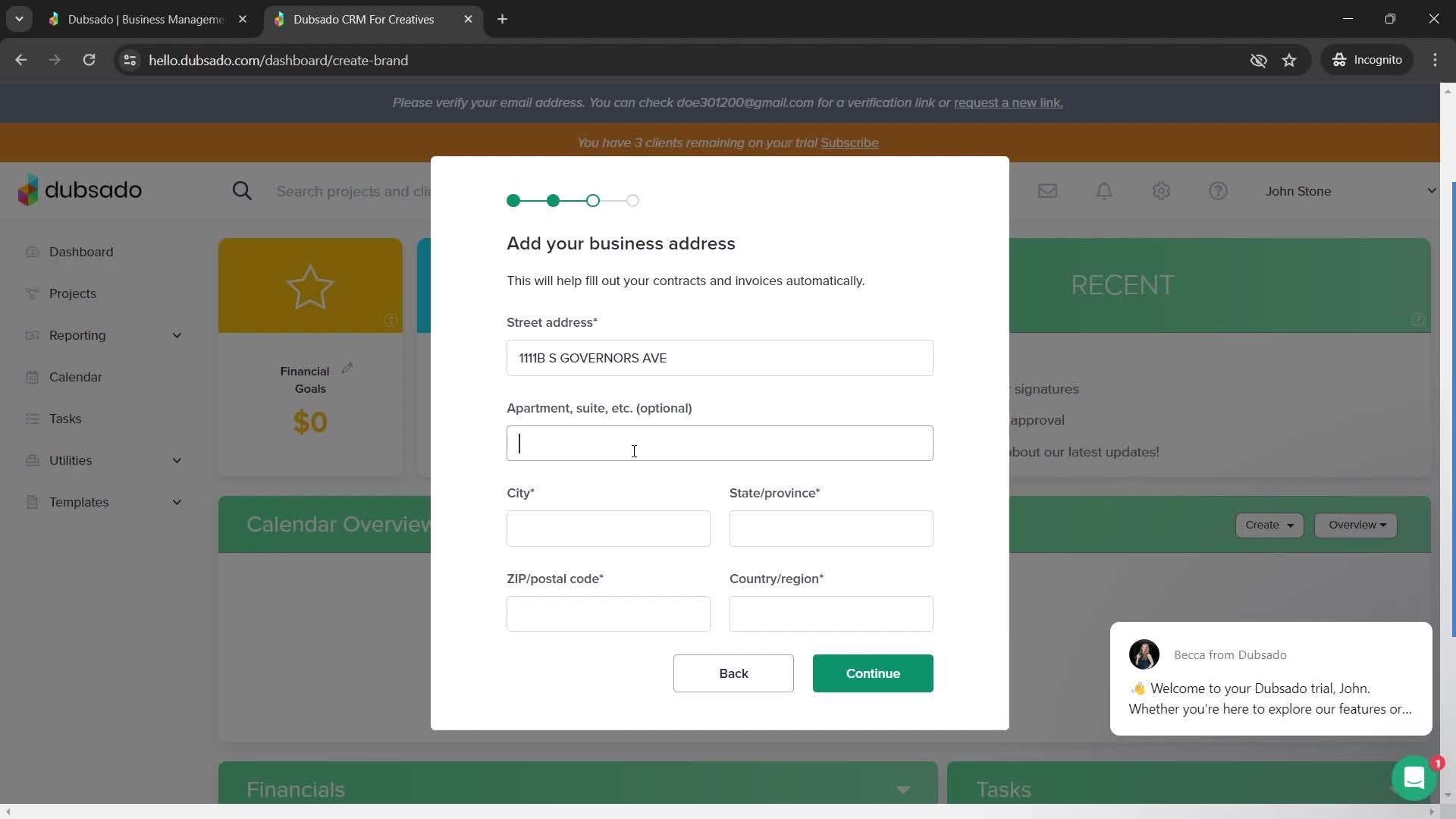Click the request a new link link
Screen dimensions: 1456x819
coord(1008,102)
